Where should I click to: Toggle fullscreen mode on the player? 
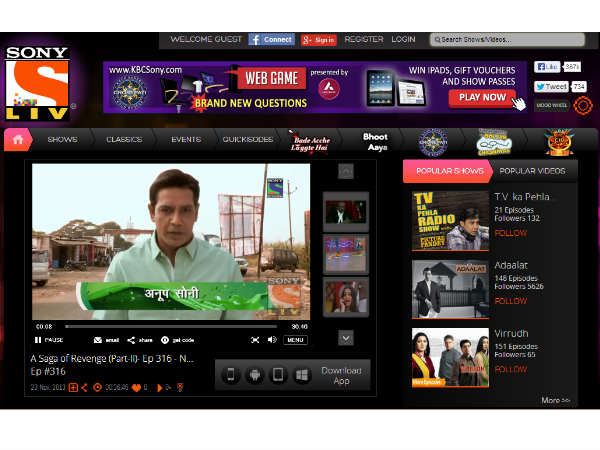point(255,340)
